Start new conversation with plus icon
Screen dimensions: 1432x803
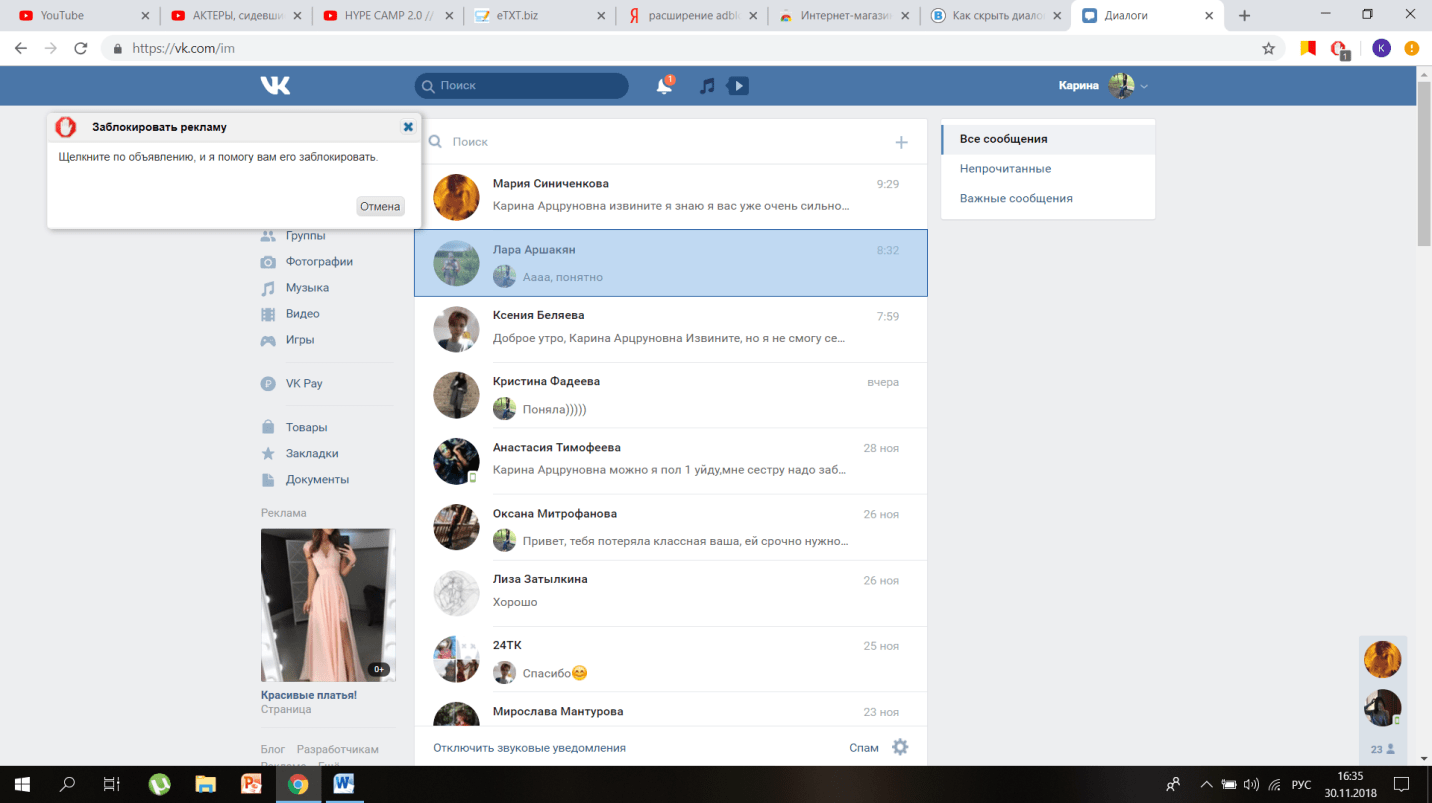coord(901,142)
